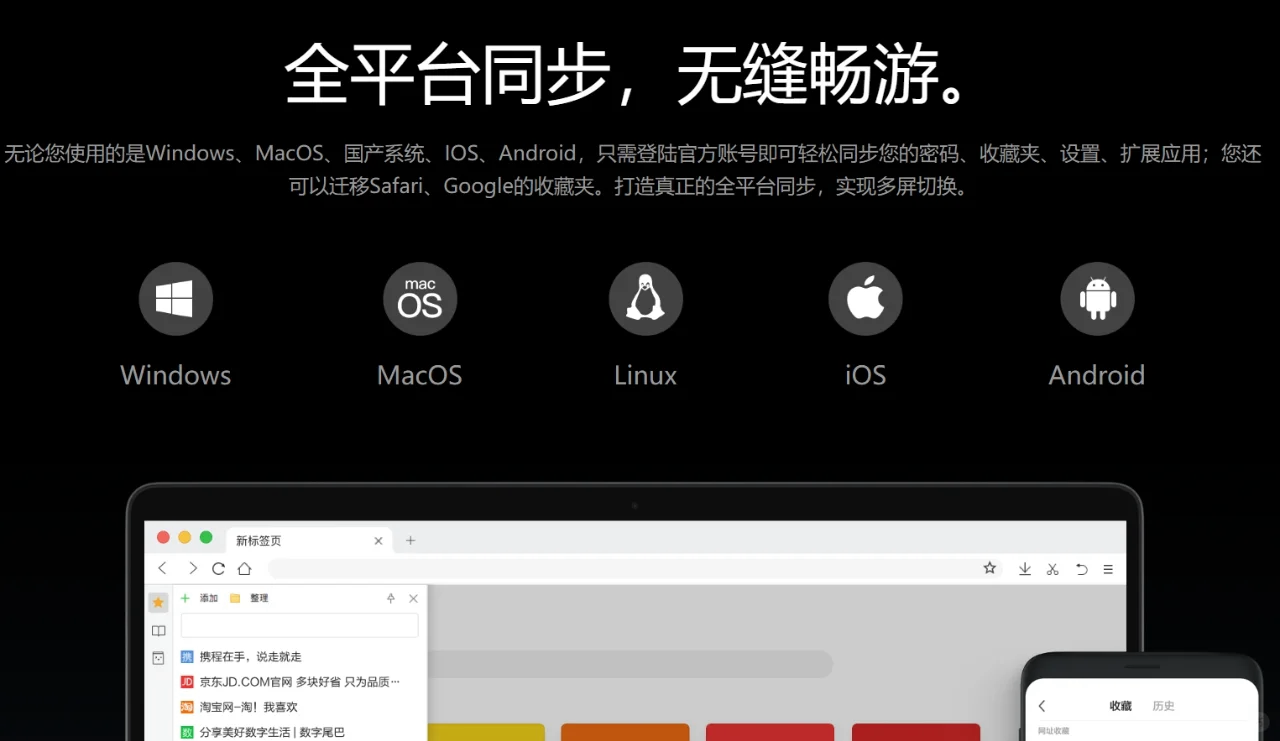1280x741 pixels.
Task: Open favorites star in sidebar
Action: tap(158, 603)
